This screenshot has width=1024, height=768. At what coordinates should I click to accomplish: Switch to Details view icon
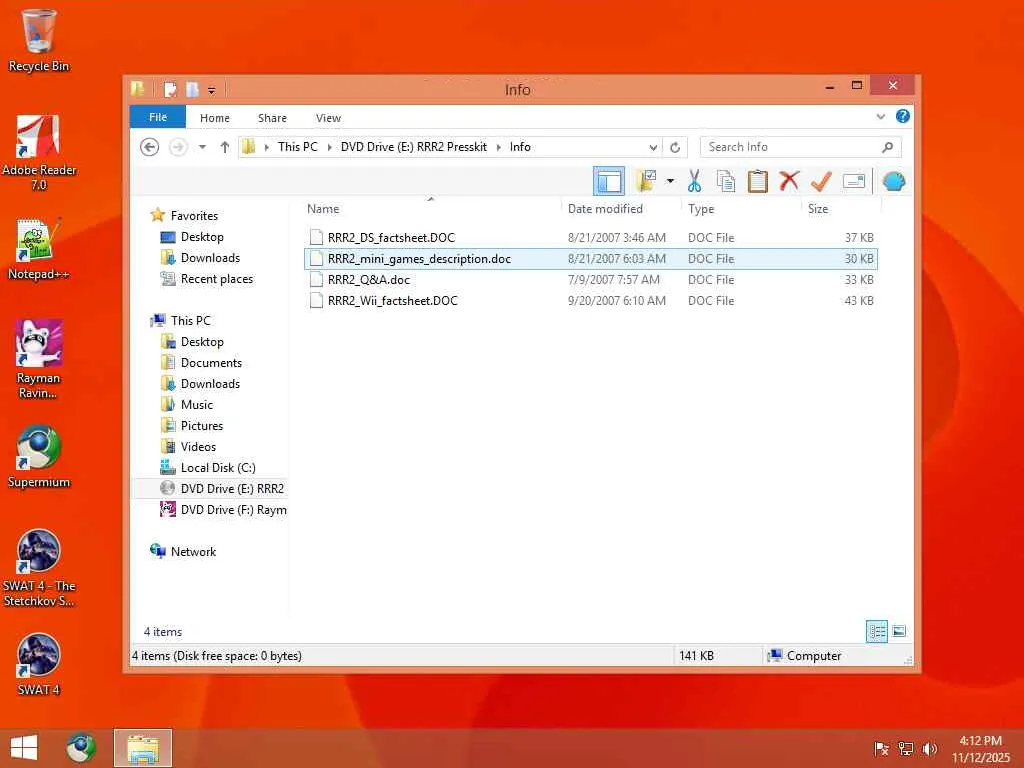pos(876,631)
